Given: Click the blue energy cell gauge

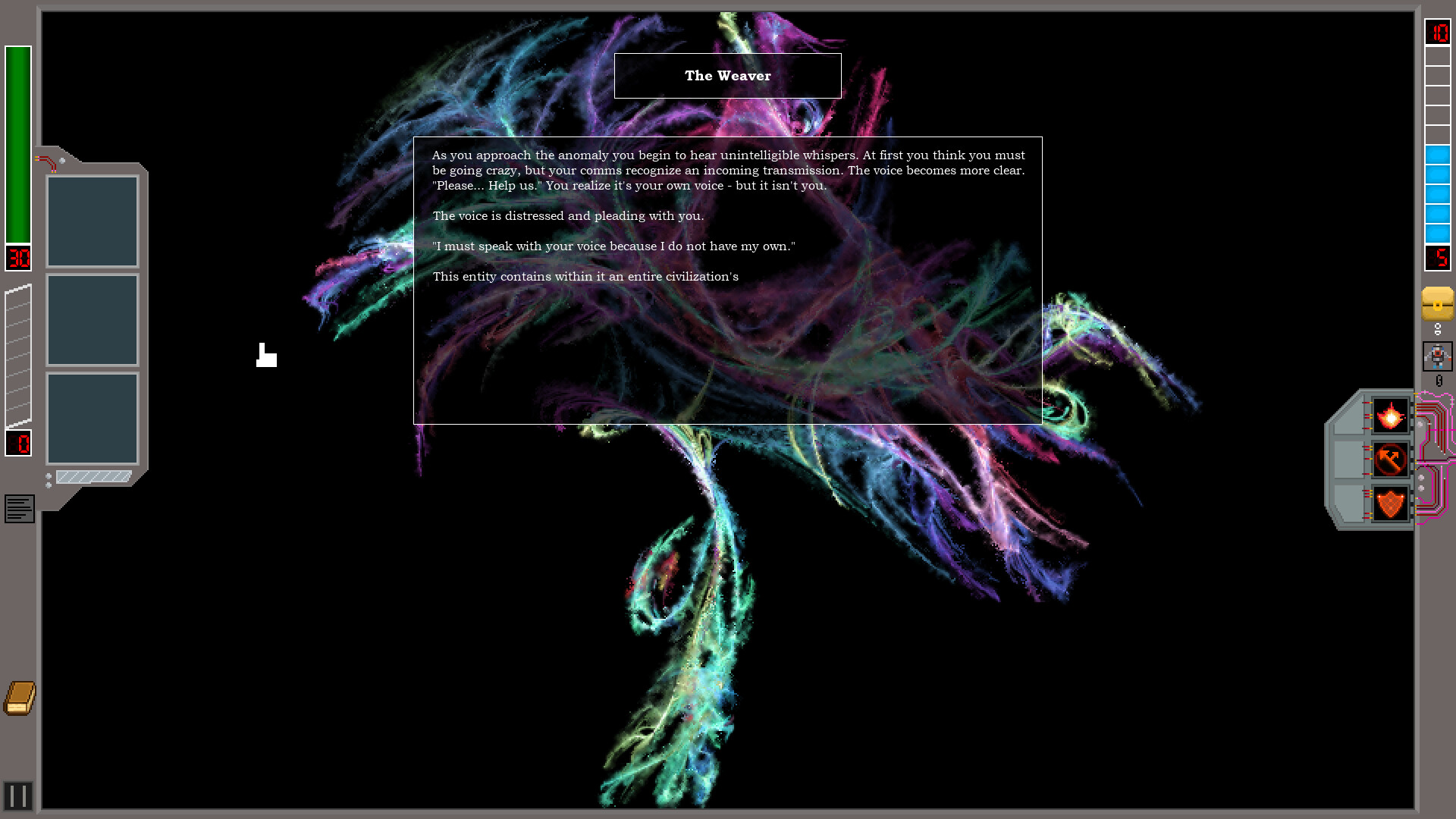Looking at the screenshot, I should pyautogui.click(x=1437, y=145).
